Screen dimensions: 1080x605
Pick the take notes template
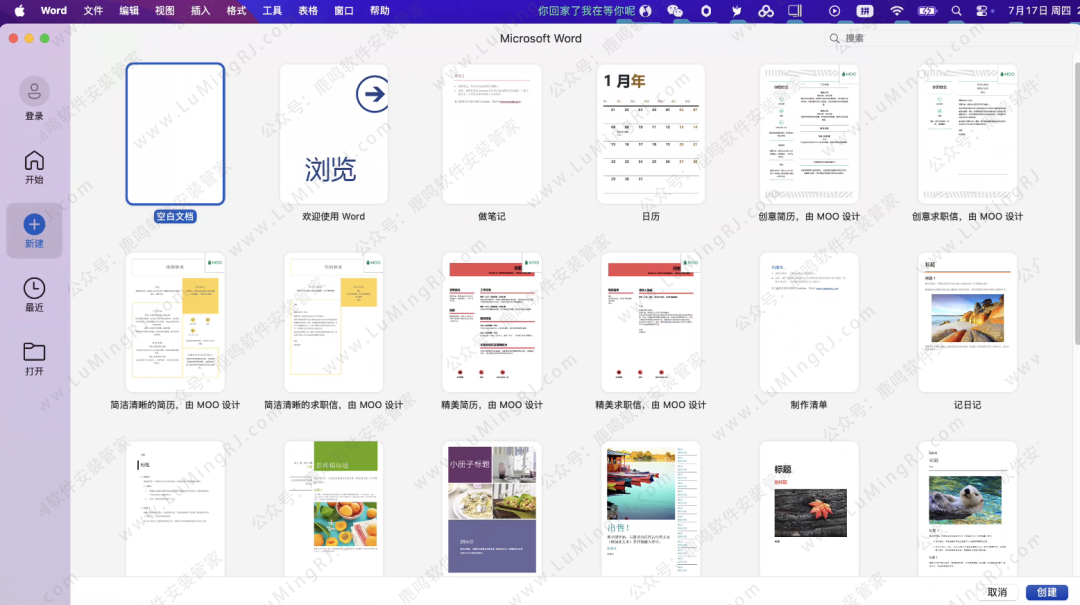[492, 134]
